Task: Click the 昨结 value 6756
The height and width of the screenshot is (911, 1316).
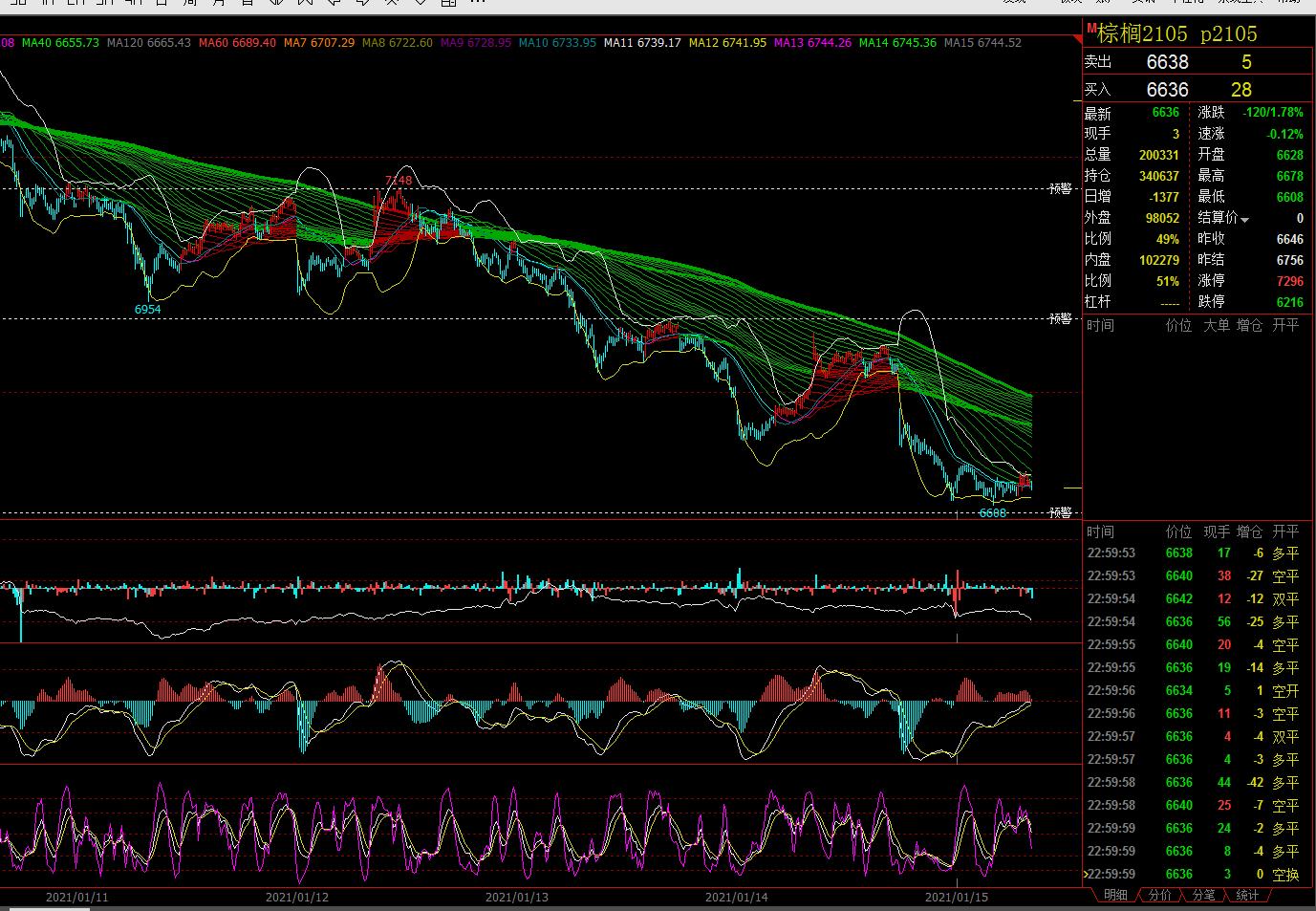Action: click(1290, 260)
